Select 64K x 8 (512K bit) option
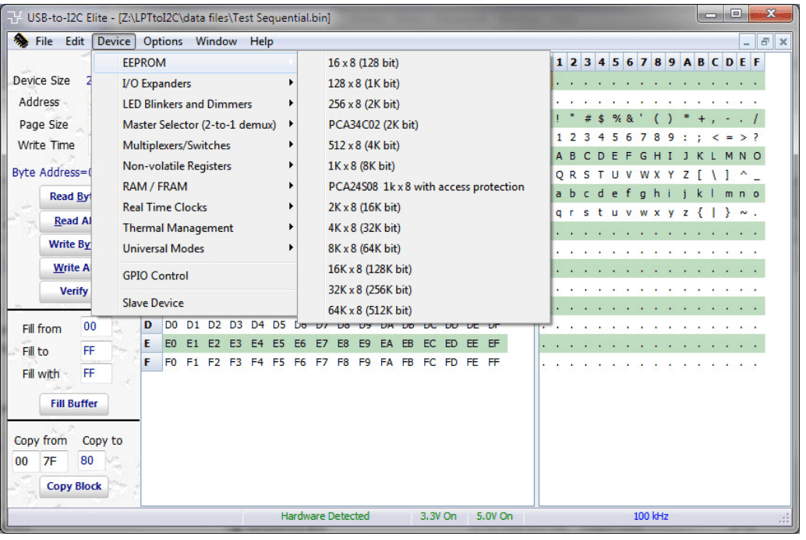Viewport: 806px width, 540px height. point(369,310)
